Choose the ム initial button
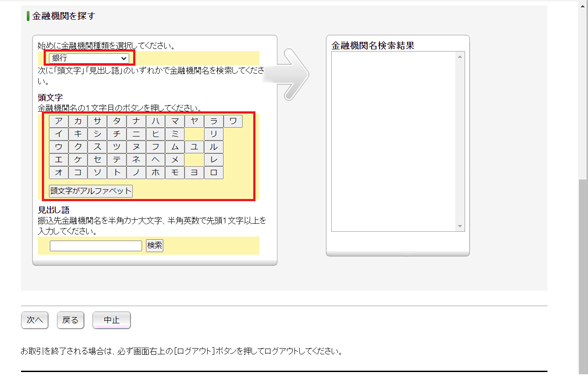Screen dimensions: 588x382 [175, 147]
